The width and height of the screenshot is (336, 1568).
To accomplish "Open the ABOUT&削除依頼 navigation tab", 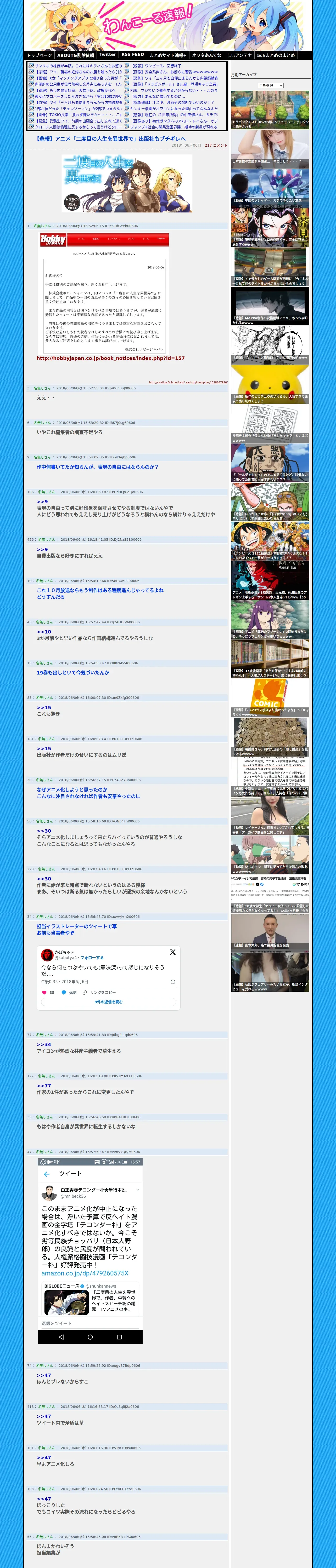I will (x=76, y=55).
